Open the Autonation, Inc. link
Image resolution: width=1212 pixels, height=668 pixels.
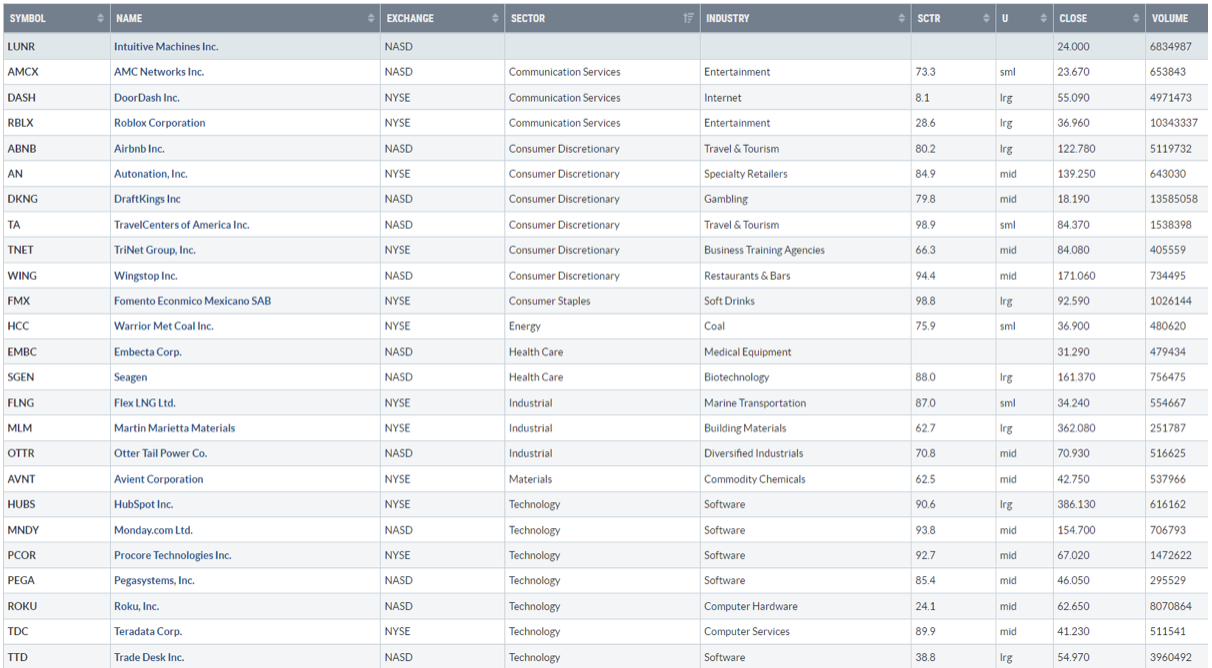[x=151, y=174]
